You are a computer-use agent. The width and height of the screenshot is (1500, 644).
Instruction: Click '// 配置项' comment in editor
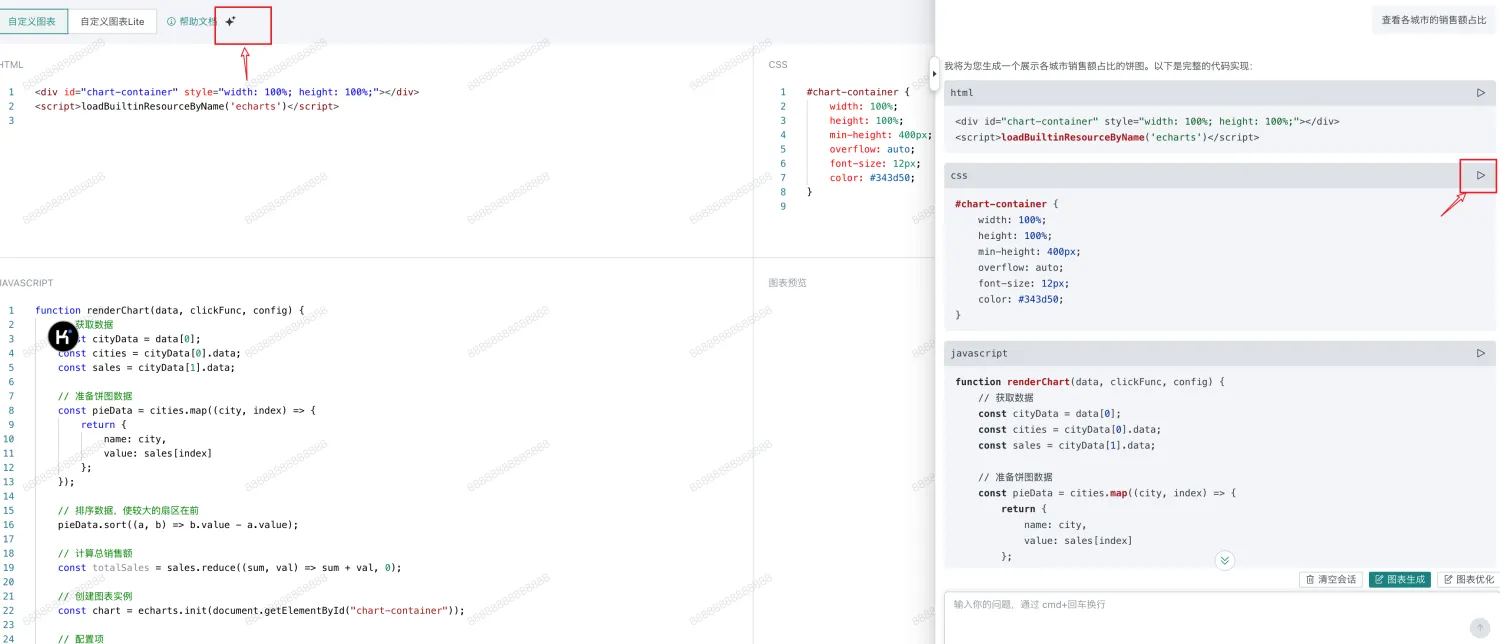tap(81, 639)
